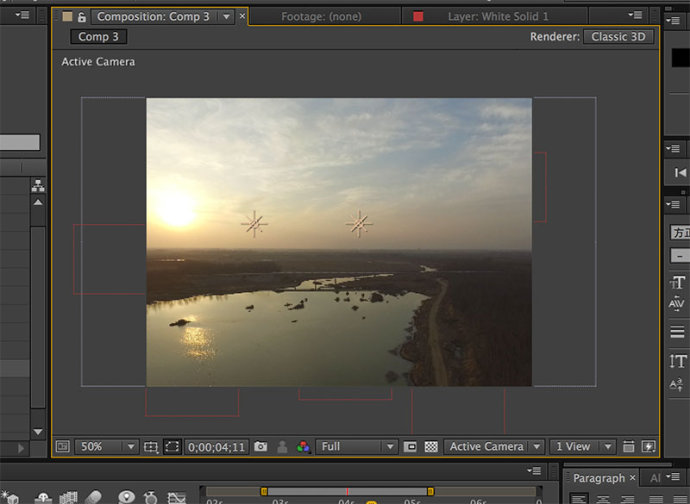690x504 pixels.
Task: Open the Composition panel options menu icon
Action: coord(635,15)
